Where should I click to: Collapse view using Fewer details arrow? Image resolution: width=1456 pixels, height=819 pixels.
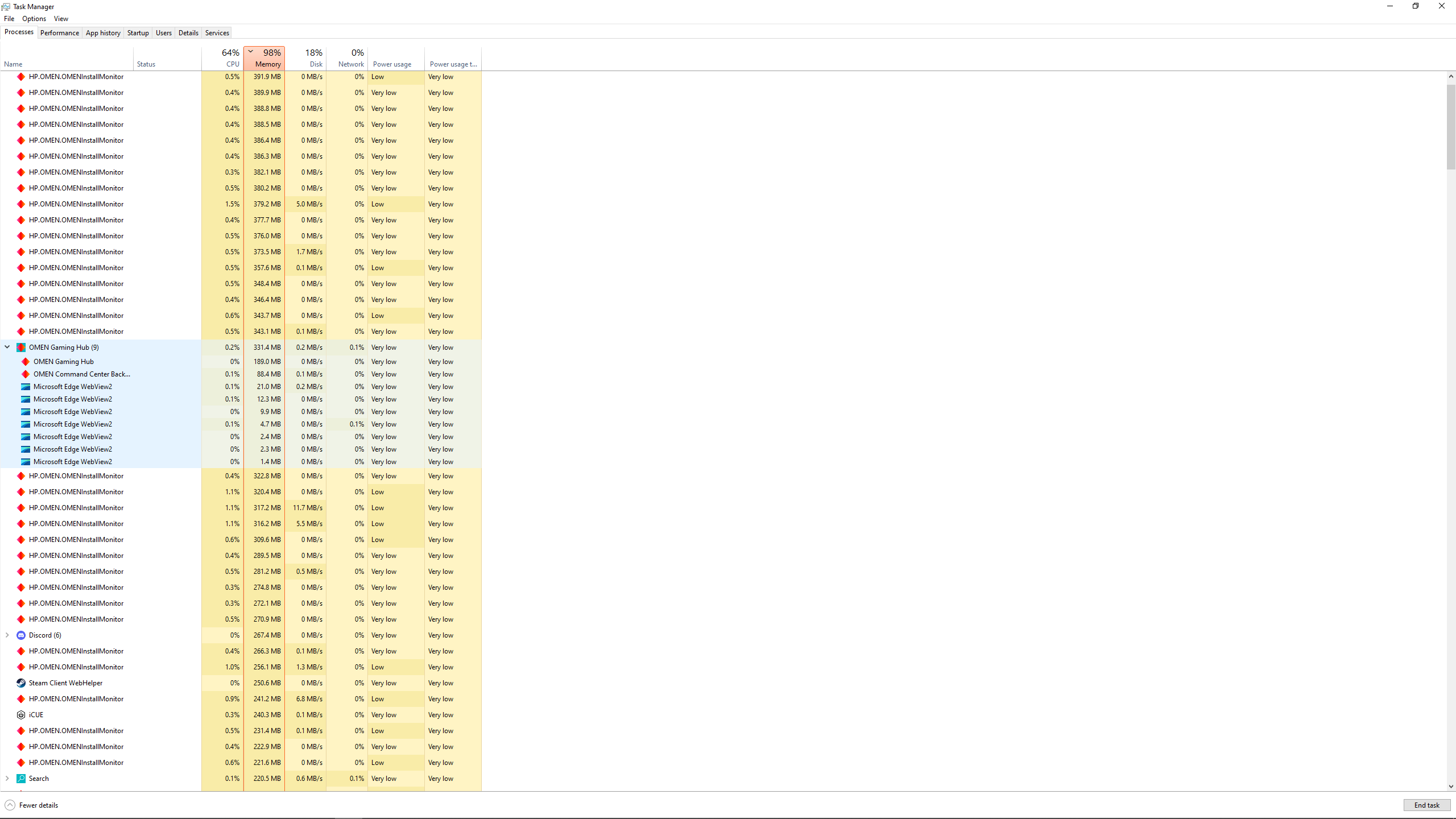click(10, 805)
